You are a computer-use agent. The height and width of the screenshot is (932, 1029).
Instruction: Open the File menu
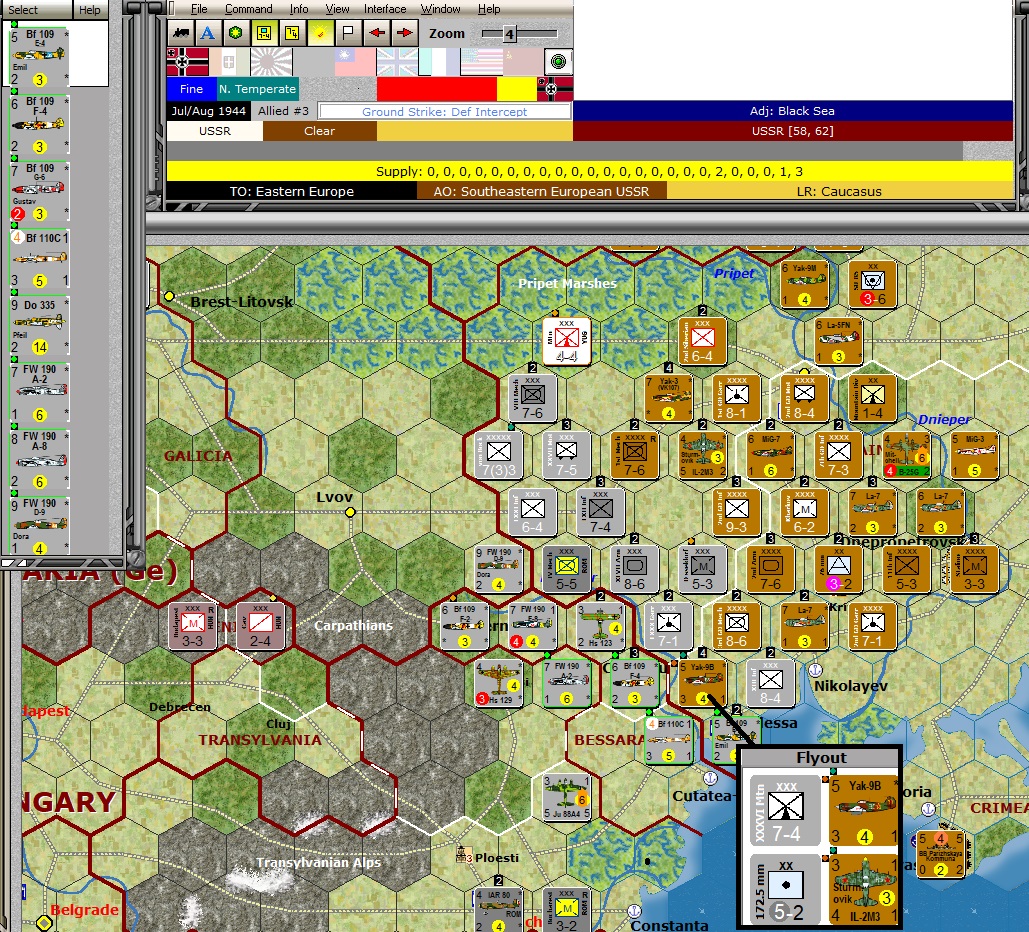(x=199, y=9)
